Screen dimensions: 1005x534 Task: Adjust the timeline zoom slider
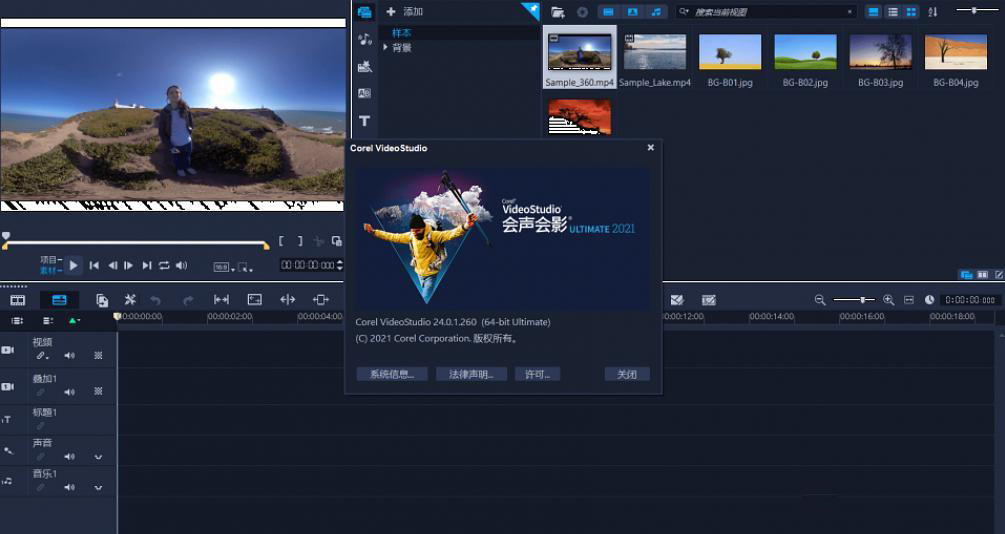(x=854, y=300)
